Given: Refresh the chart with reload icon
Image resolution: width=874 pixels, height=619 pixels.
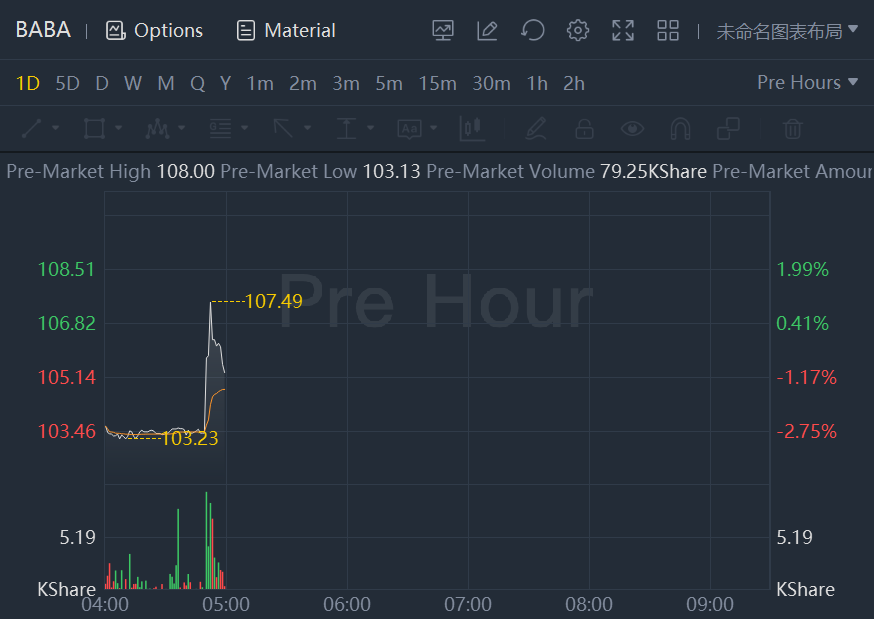Looking at the screenshot, I should pyautogui.click(x=533, y=31).
